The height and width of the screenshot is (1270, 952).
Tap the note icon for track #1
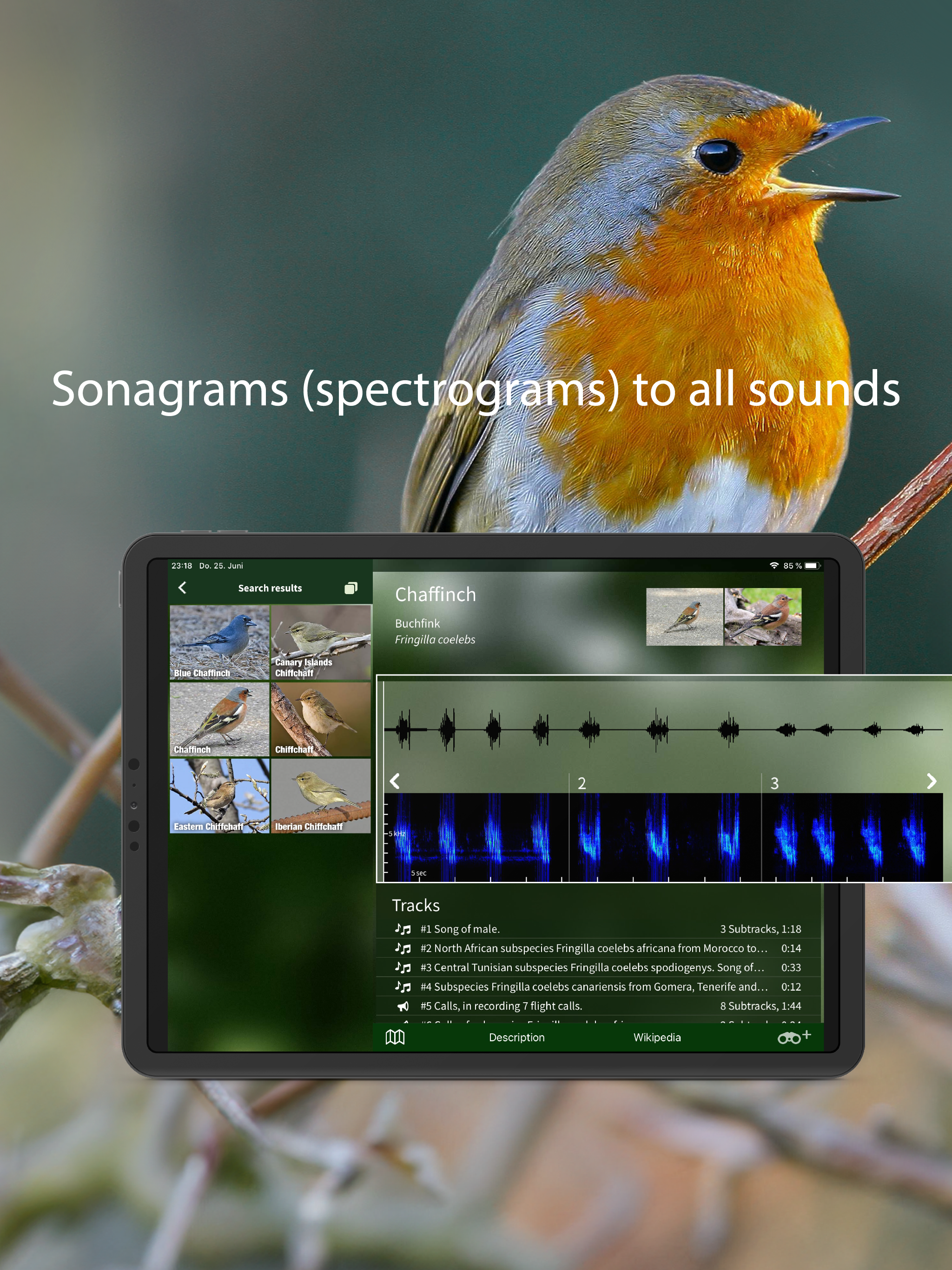(x=403, y=929)
